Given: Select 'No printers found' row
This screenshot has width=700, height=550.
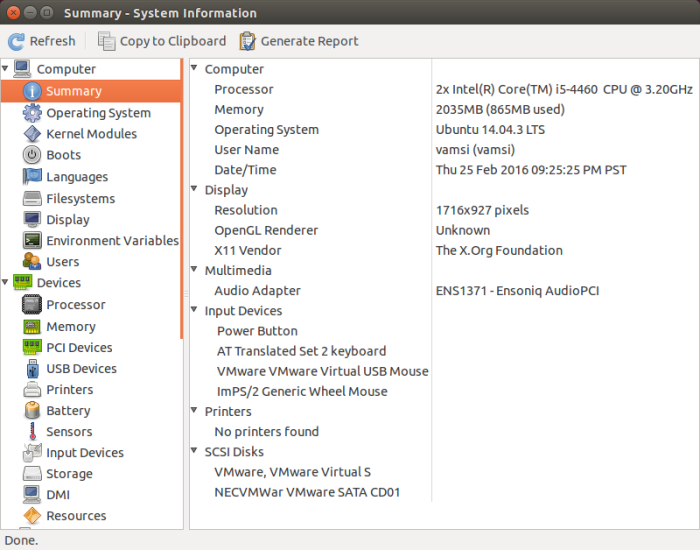Looking at the screenshot, I should 267,432.
